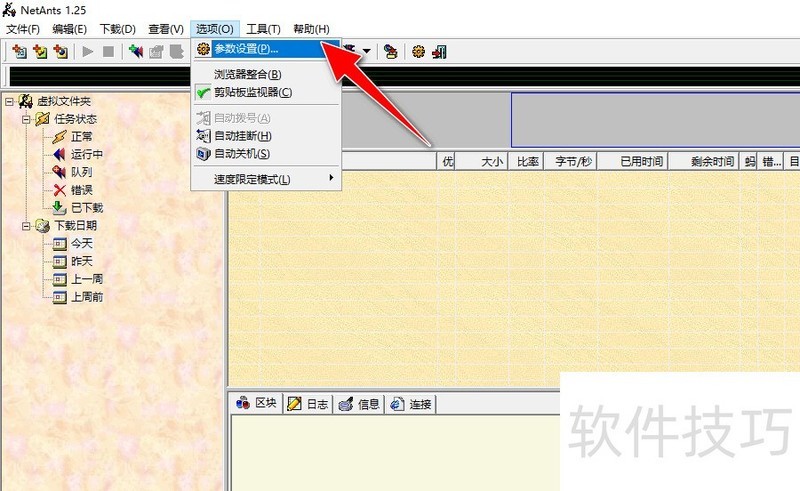Select the 下载日期 clock folder icon
Image resolution: width=800 pixels, height=491 pixels.
43,226
